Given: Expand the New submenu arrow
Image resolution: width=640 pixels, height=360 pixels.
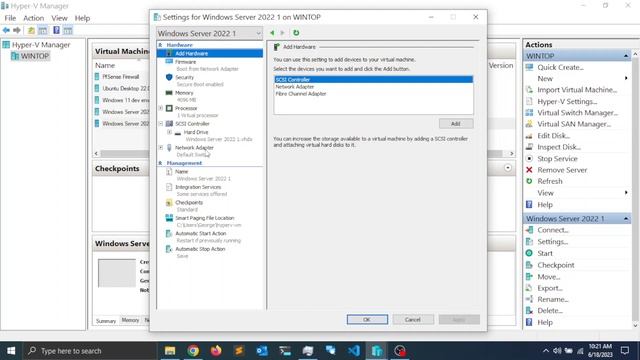Looking at the screenshot, I should (x=626, y=78).
